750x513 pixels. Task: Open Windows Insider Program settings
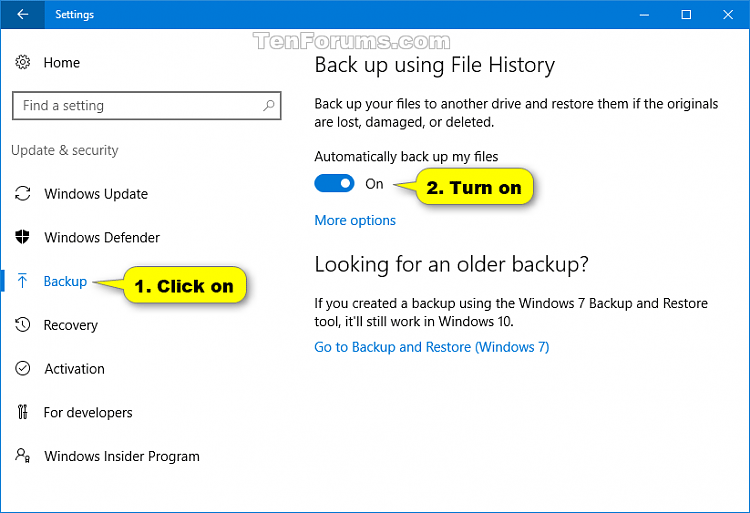pyautogui.click(x=122, y=456)
